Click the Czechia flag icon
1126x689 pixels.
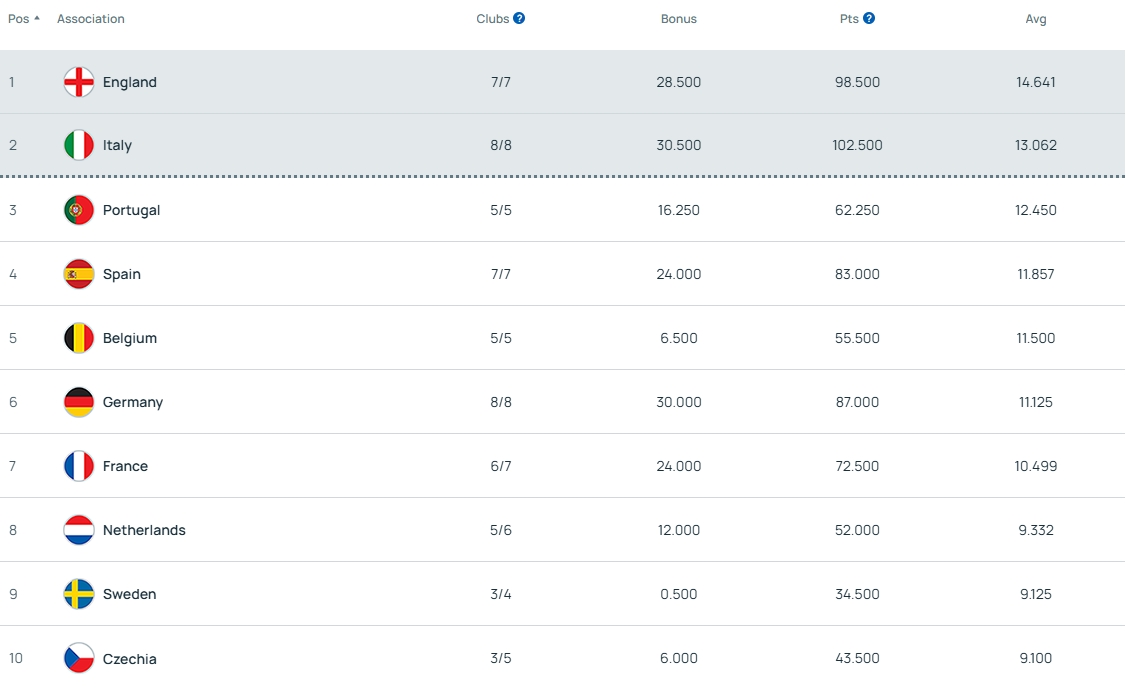[79, 658]
